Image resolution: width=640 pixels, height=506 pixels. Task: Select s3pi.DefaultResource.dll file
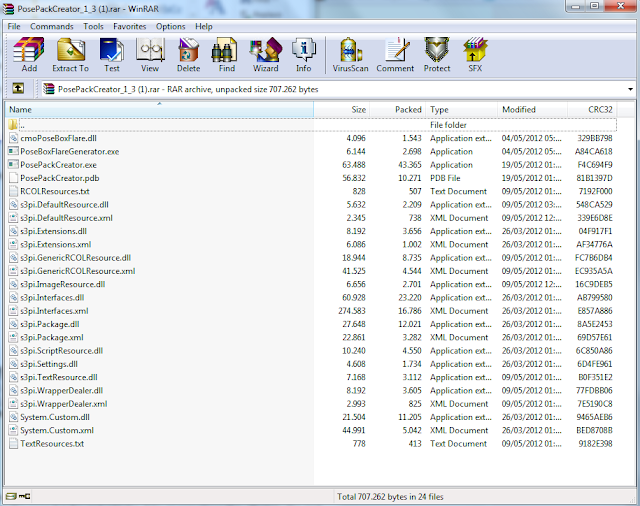(64, 205)
